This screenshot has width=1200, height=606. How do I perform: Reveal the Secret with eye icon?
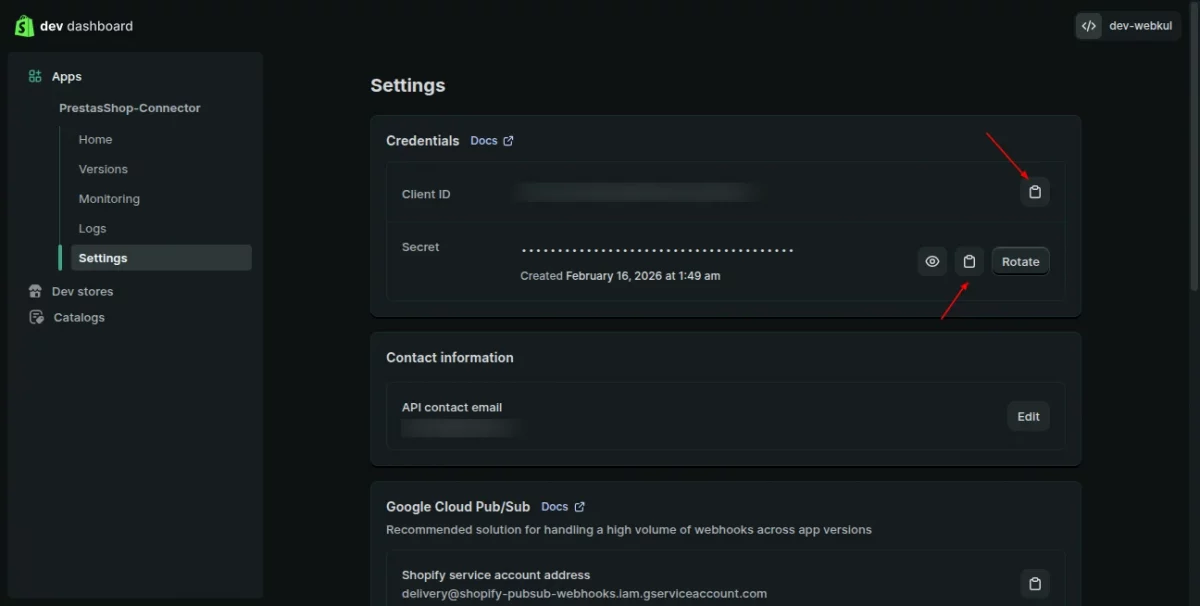[932, 262]
